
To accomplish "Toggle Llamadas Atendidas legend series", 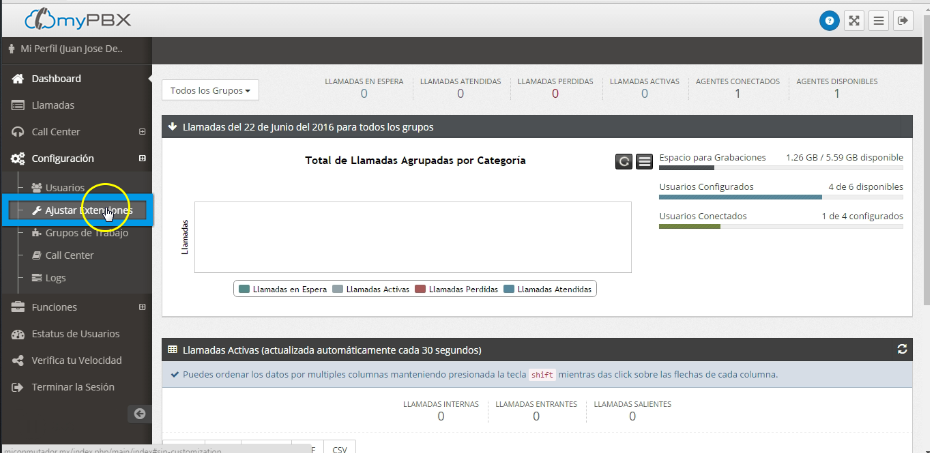I will click(x=549, y=289).
